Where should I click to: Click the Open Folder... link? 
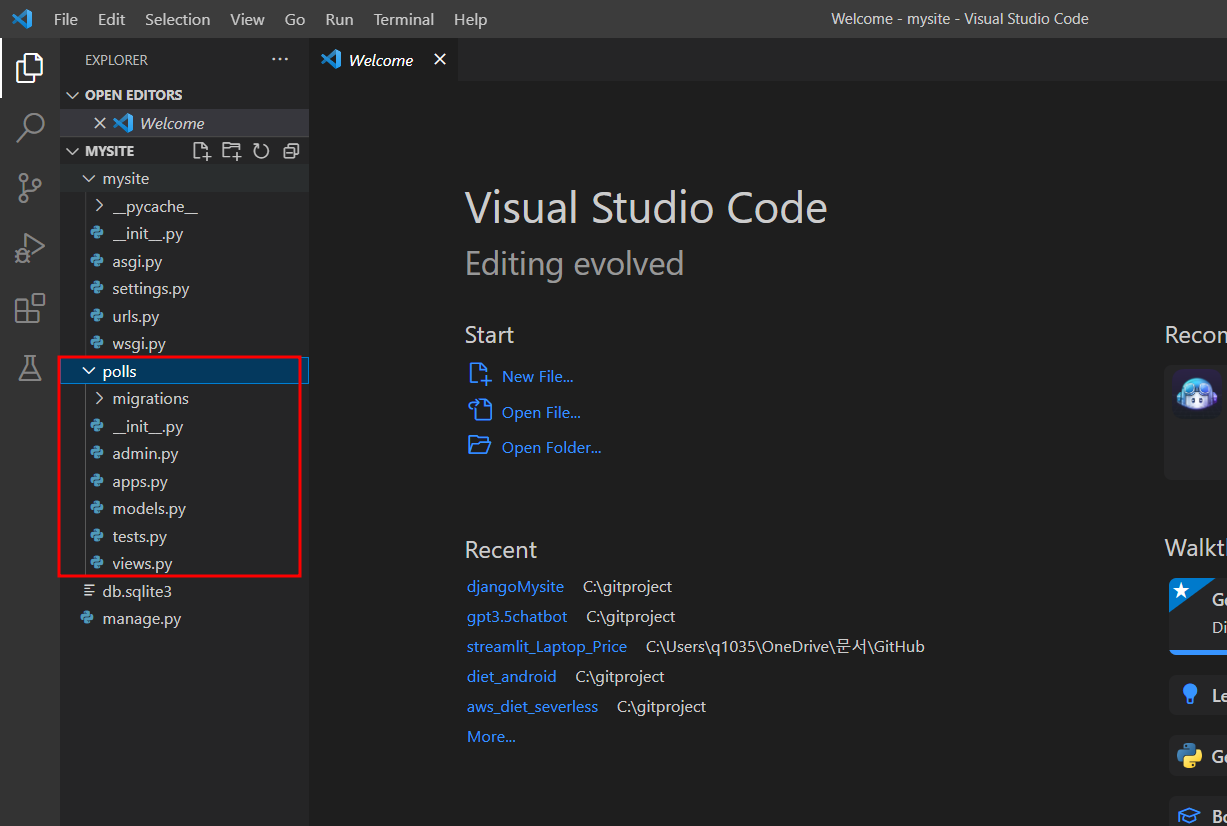[x=551, y=447]
